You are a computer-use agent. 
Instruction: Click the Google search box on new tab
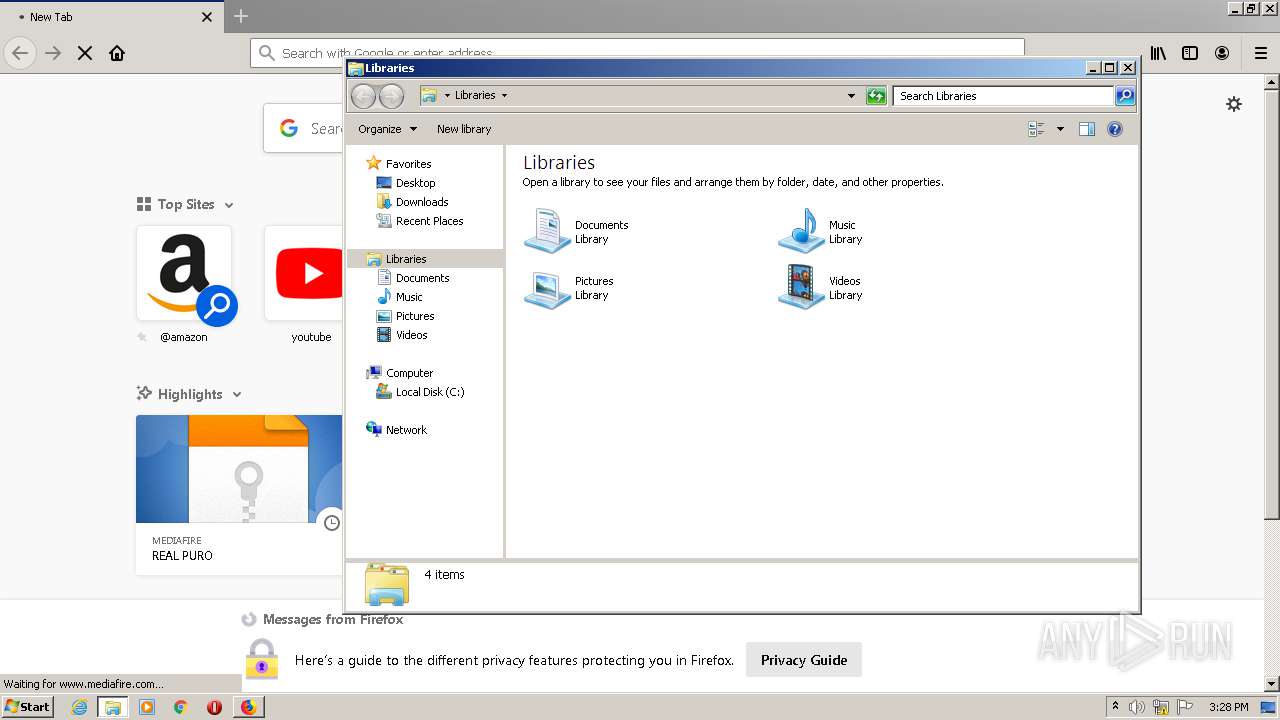point(303,128)
